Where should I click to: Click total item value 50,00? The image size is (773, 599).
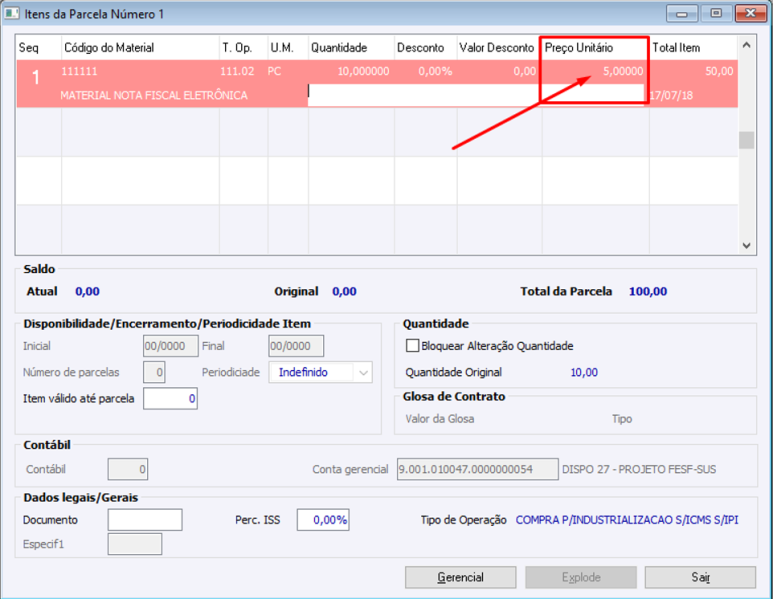[719, 71]
